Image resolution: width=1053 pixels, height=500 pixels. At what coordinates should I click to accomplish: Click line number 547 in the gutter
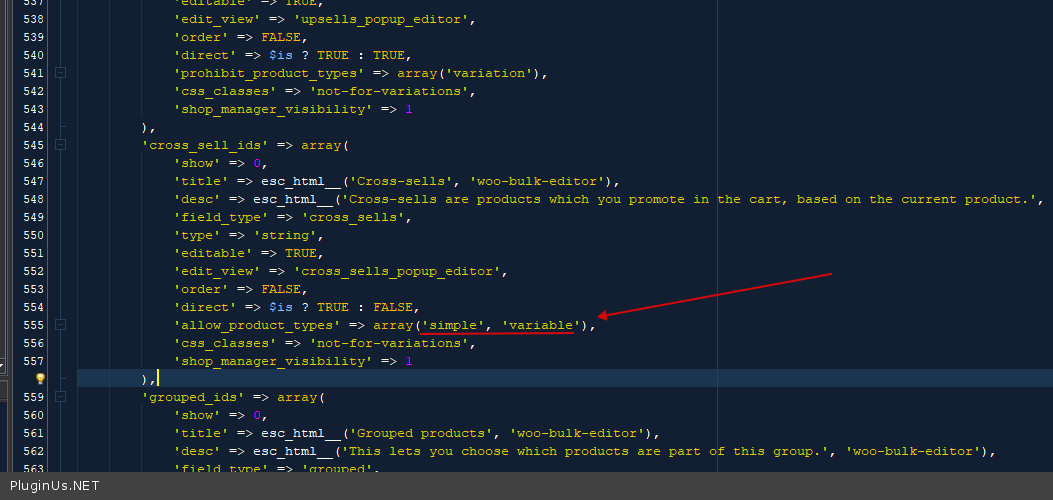[32, 181]
